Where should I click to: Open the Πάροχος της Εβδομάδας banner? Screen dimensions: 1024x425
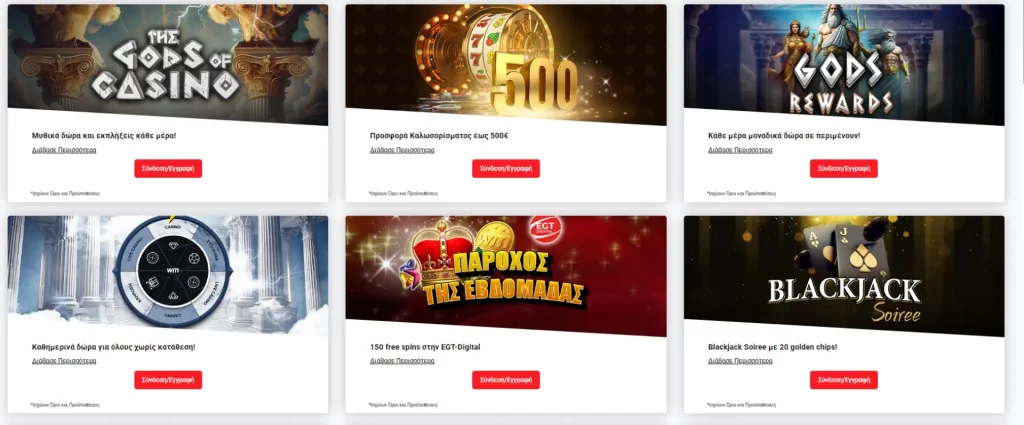tap(506, 275)
